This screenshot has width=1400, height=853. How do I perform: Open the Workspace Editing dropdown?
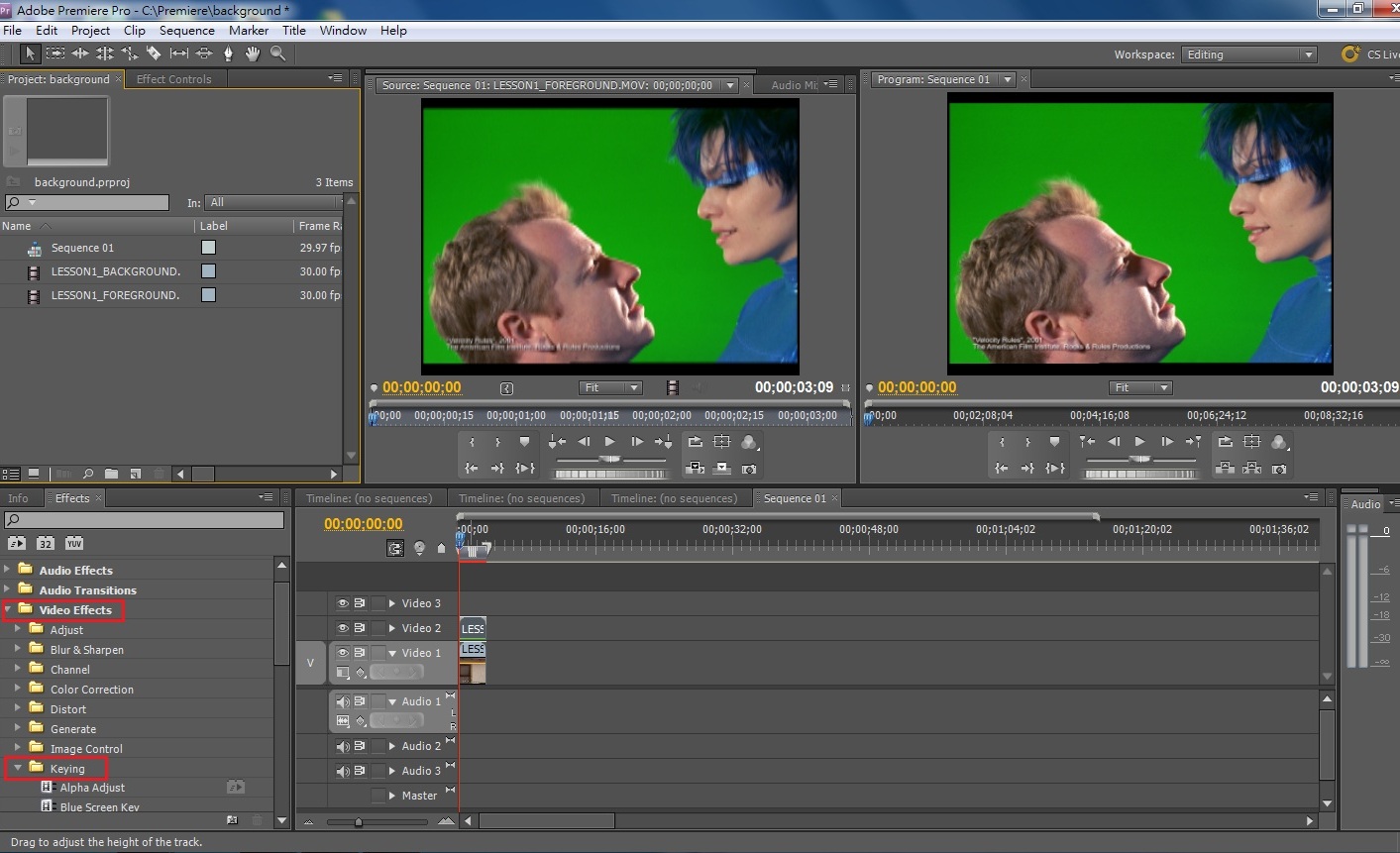coord(1248,54)
